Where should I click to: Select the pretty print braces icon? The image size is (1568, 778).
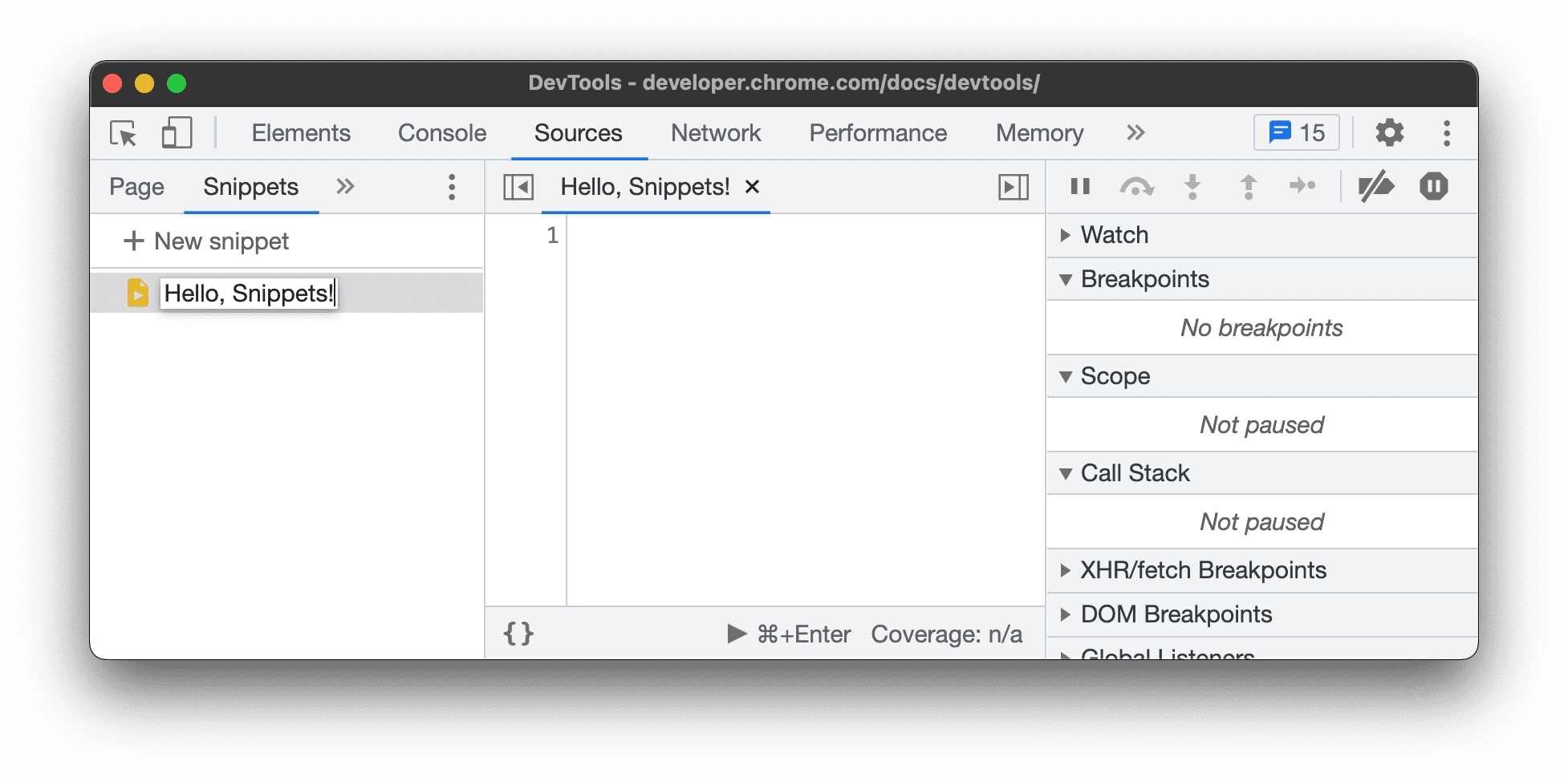coord(519,633)
